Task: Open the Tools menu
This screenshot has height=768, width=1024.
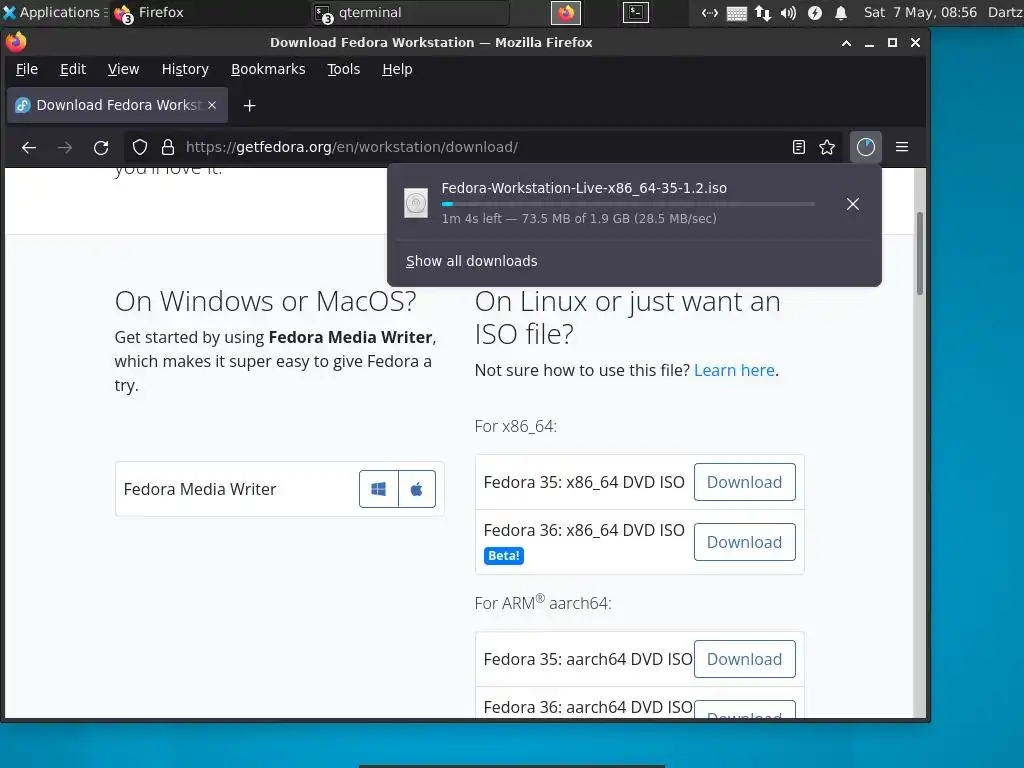Action: click(x=344, y=69)
